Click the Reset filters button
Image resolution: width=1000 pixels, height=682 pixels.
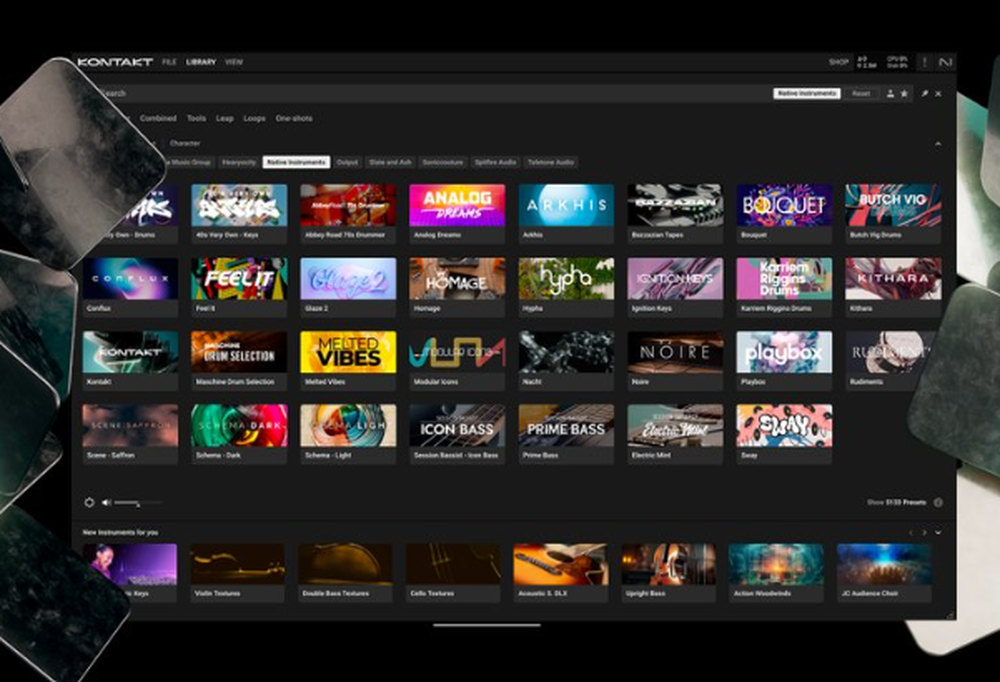click(861, 93)
